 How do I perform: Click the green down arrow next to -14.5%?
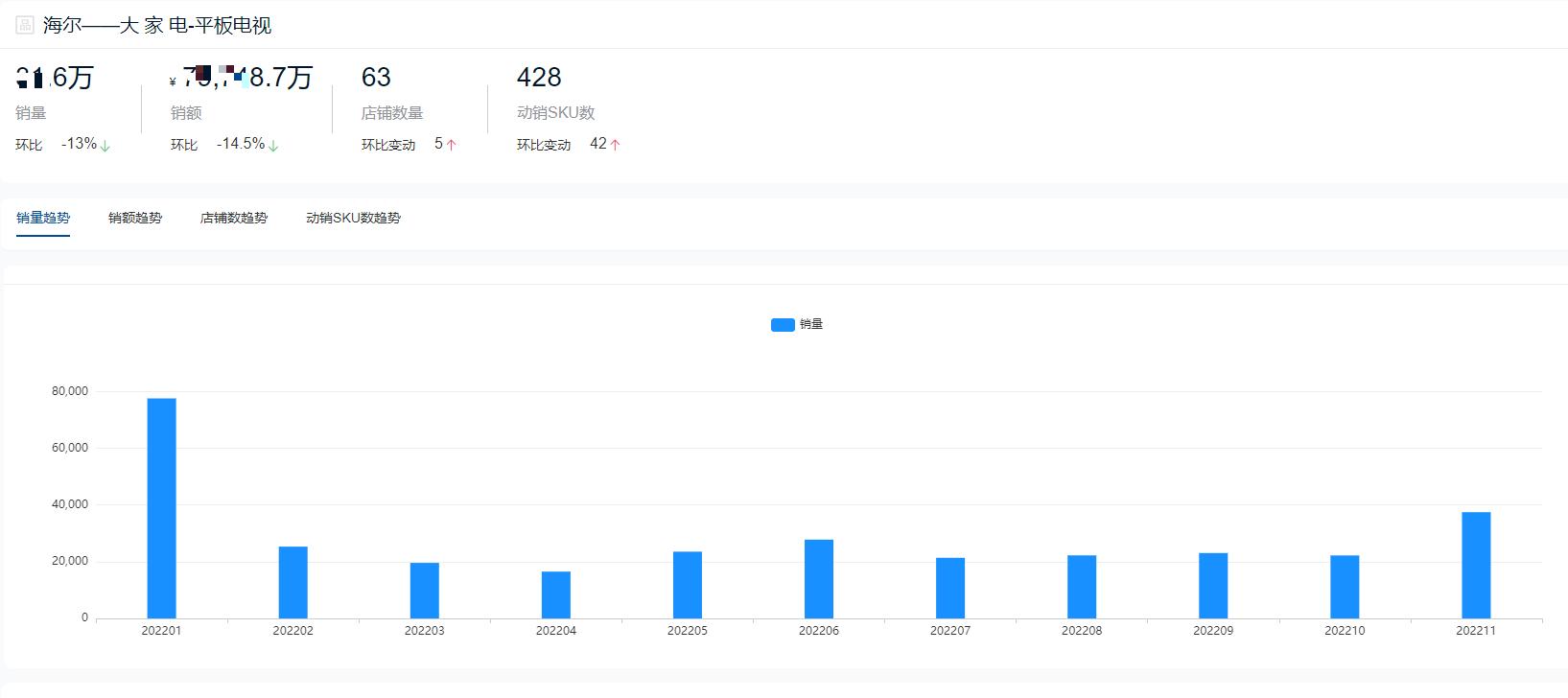click(x=273, y=146)
